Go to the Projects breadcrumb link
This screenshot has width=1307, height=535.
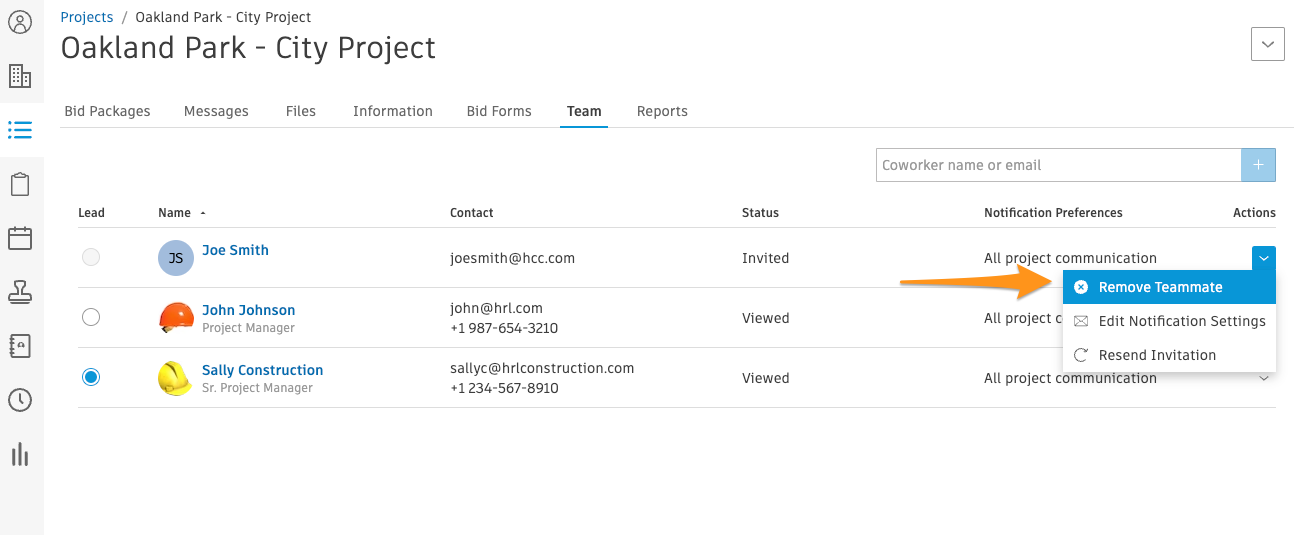point(87,17)
